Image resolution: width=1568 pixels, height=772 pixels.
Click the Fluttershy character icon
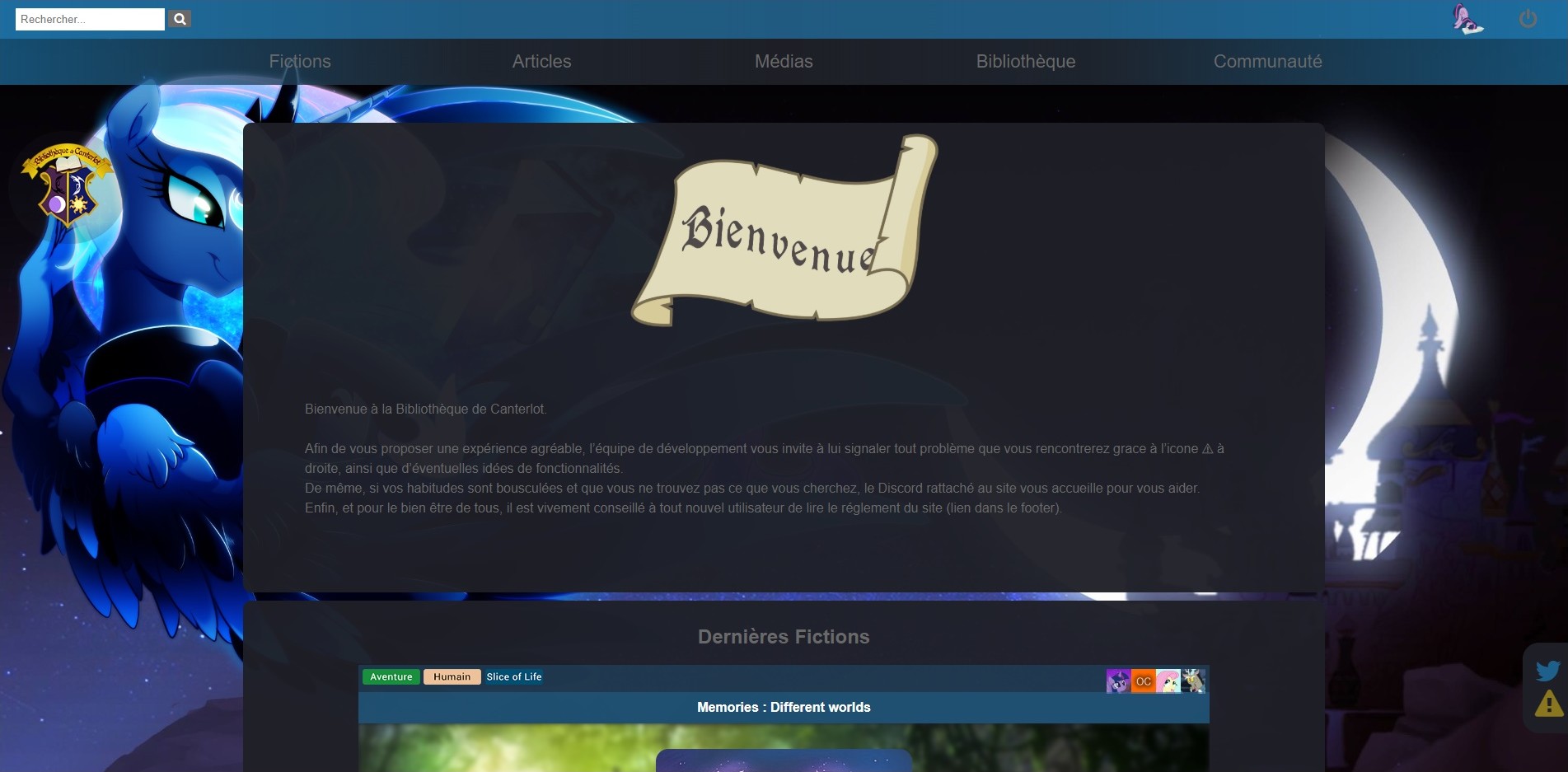point(1168,681)
